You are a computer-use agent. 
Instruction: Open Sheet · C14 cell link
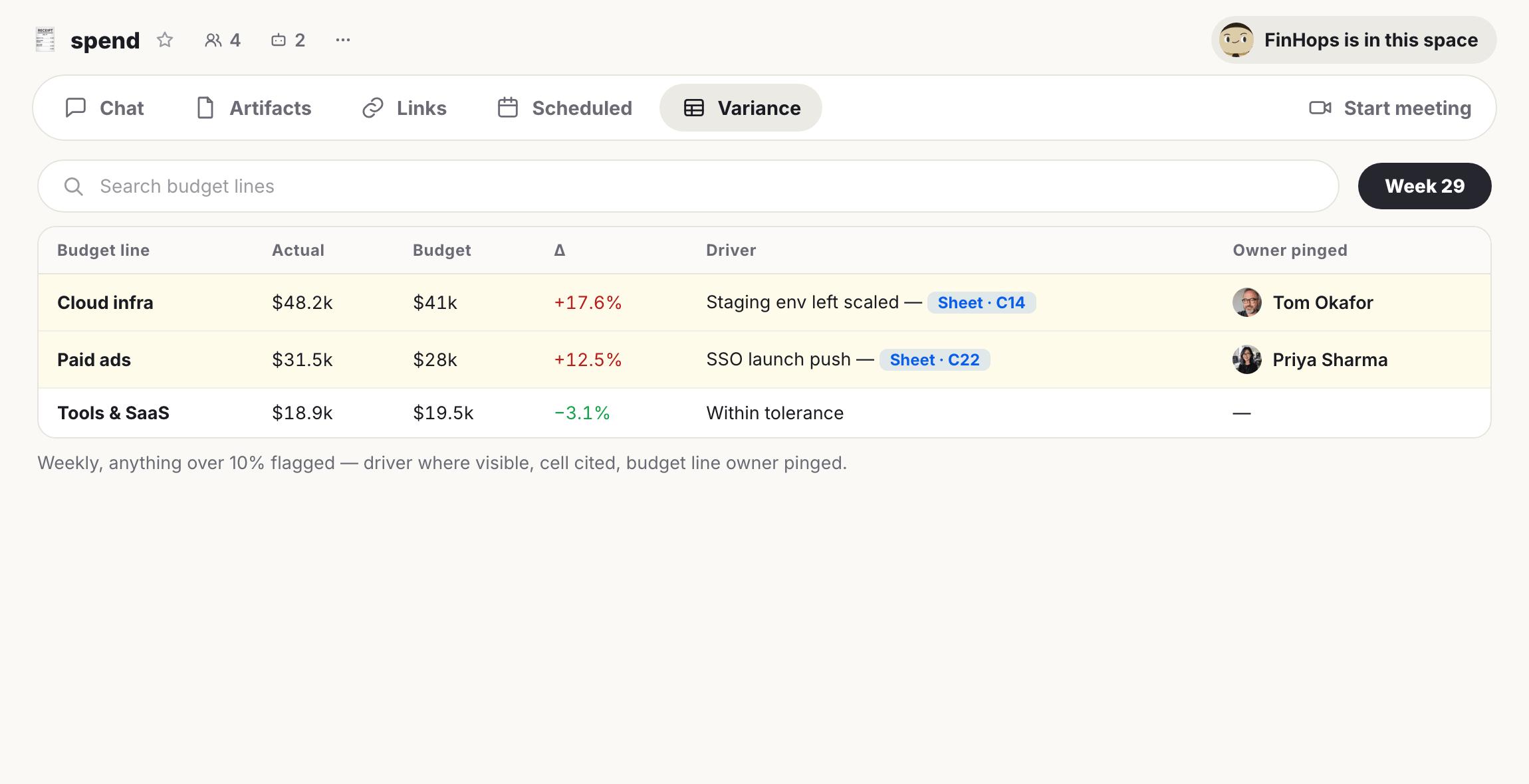click(x=981, y=303)
